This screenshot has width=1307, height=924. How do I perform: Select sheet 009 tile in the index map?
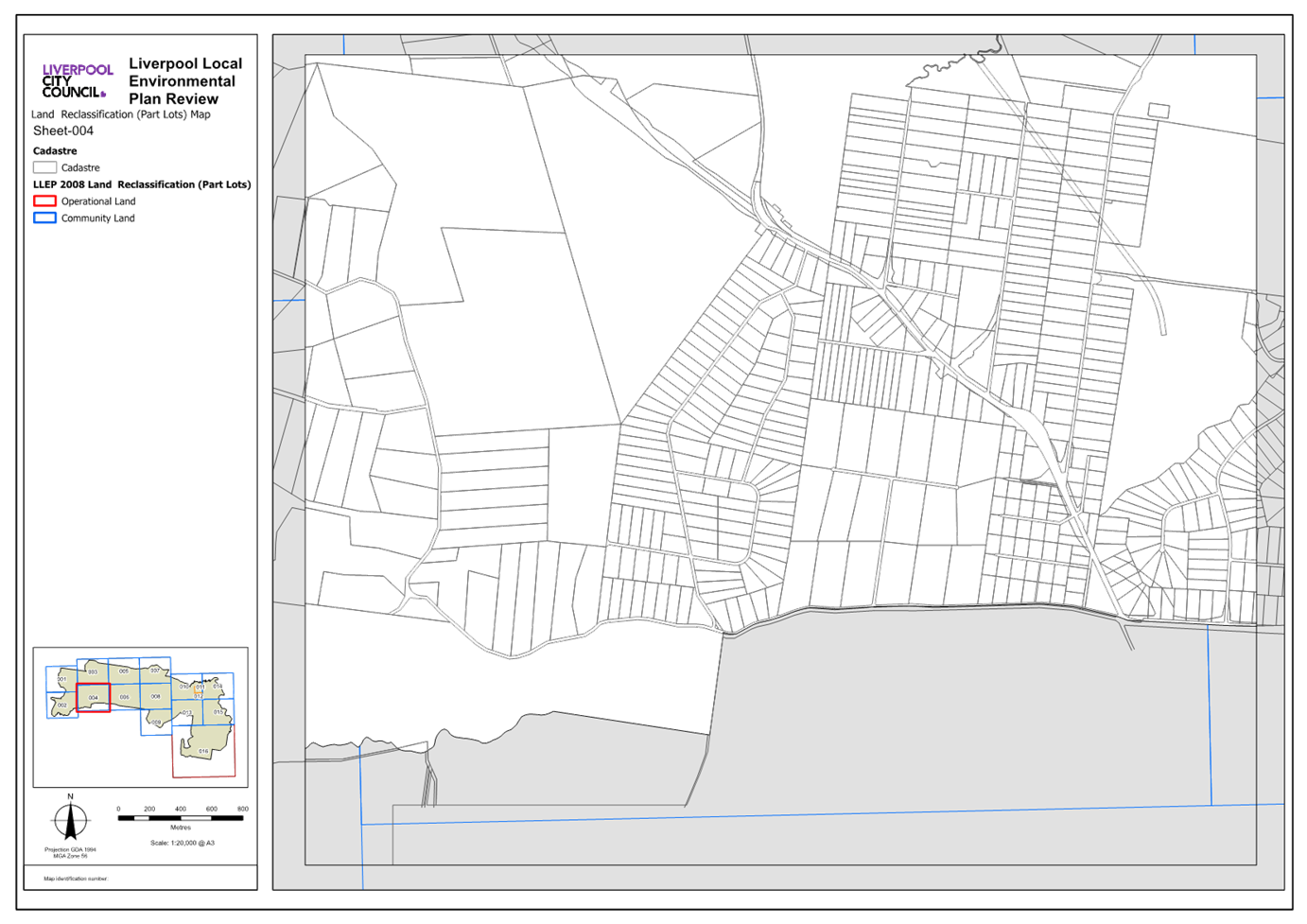pyautogui.click(x=156, y=723)
